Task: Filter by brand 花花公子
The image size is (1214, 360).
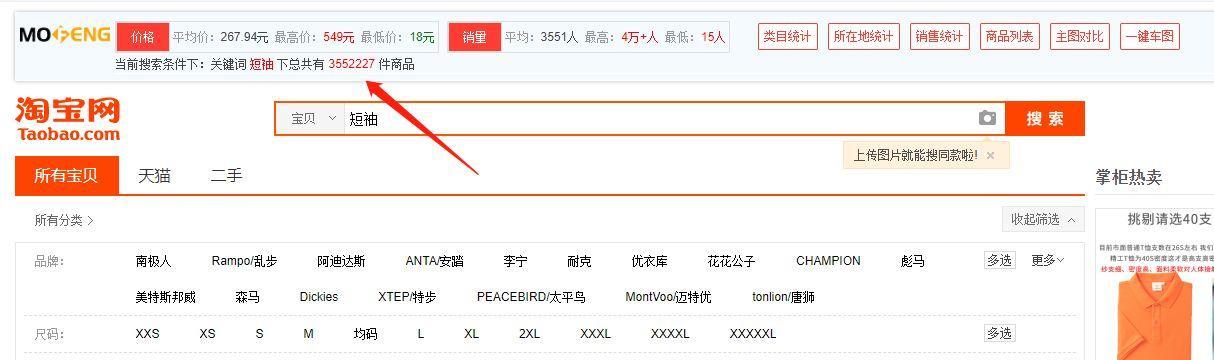Action: pyautogui.click(x=731, y=261)
